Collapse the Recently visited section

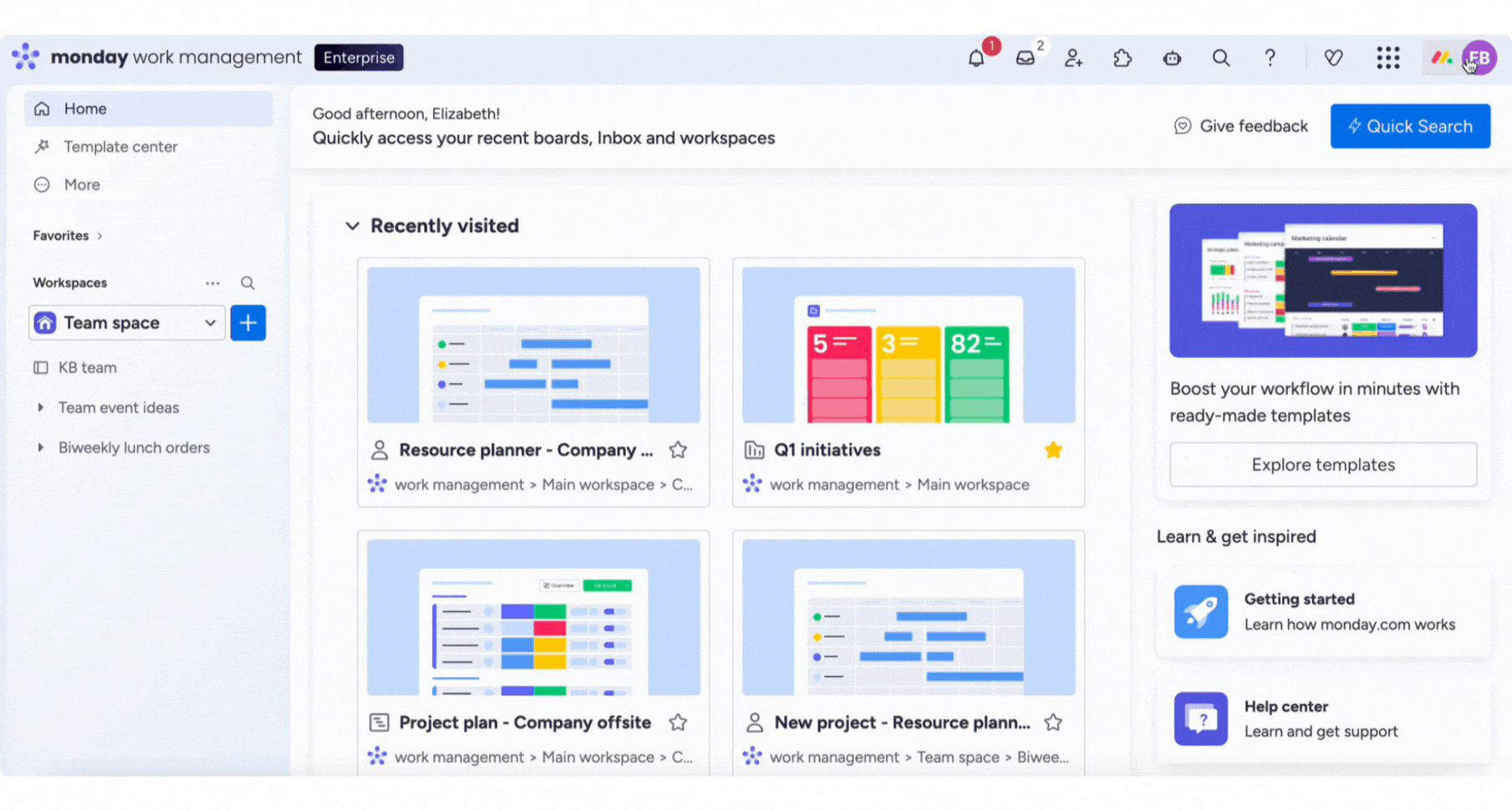353,226
